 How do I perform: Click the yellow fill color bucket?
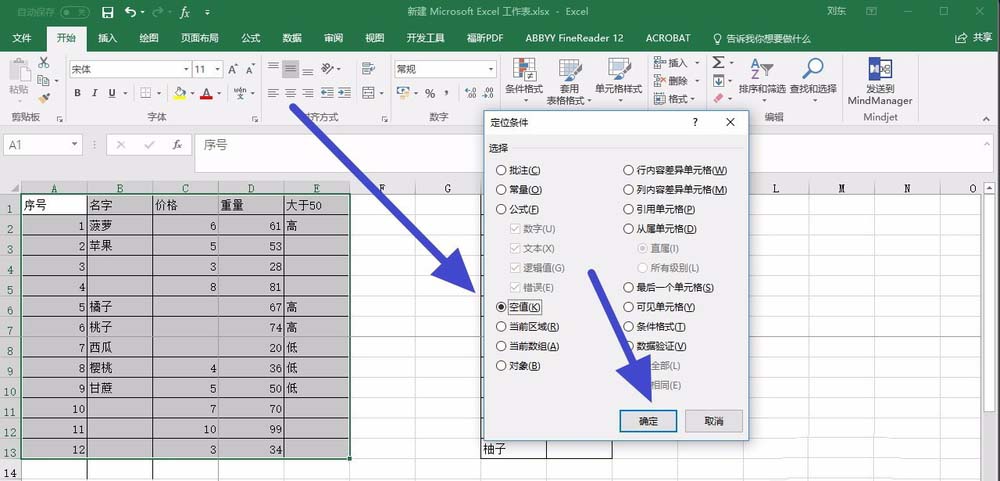[x=180, y=93]
